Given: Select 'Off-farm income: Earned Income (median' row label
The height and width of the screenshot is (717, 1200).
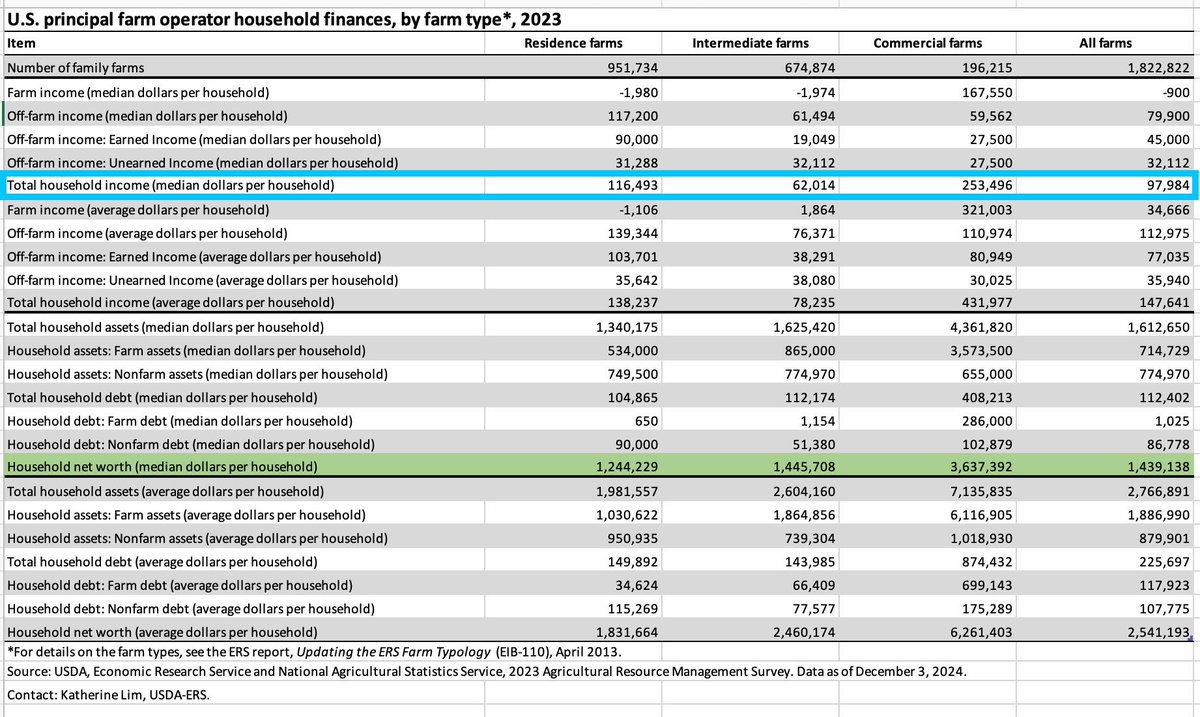Looking at the screenshot, I should pyautogui.click(x=194, y=139).
